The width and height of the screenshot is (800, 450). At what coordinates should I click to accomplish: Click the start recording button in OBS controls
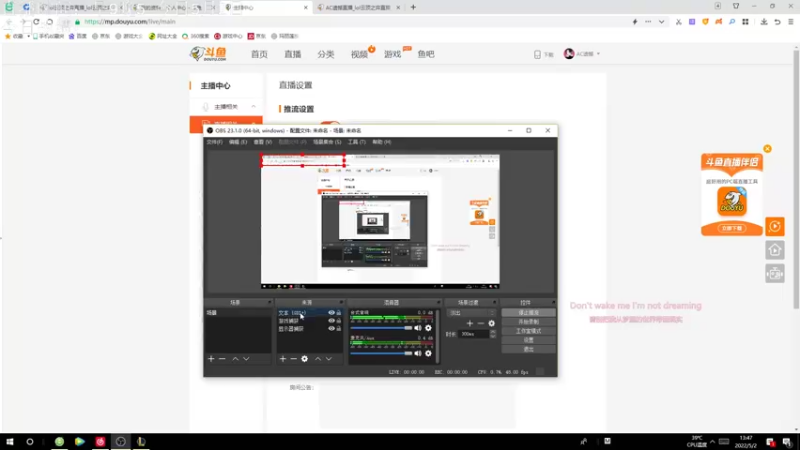coord(528,322)
